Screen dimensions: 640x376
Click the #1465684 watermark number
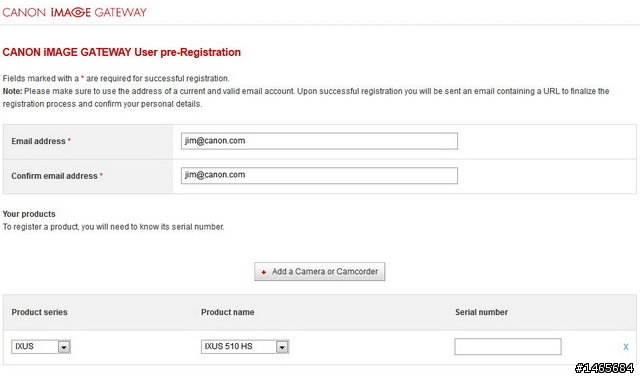[x=604, y=368]
